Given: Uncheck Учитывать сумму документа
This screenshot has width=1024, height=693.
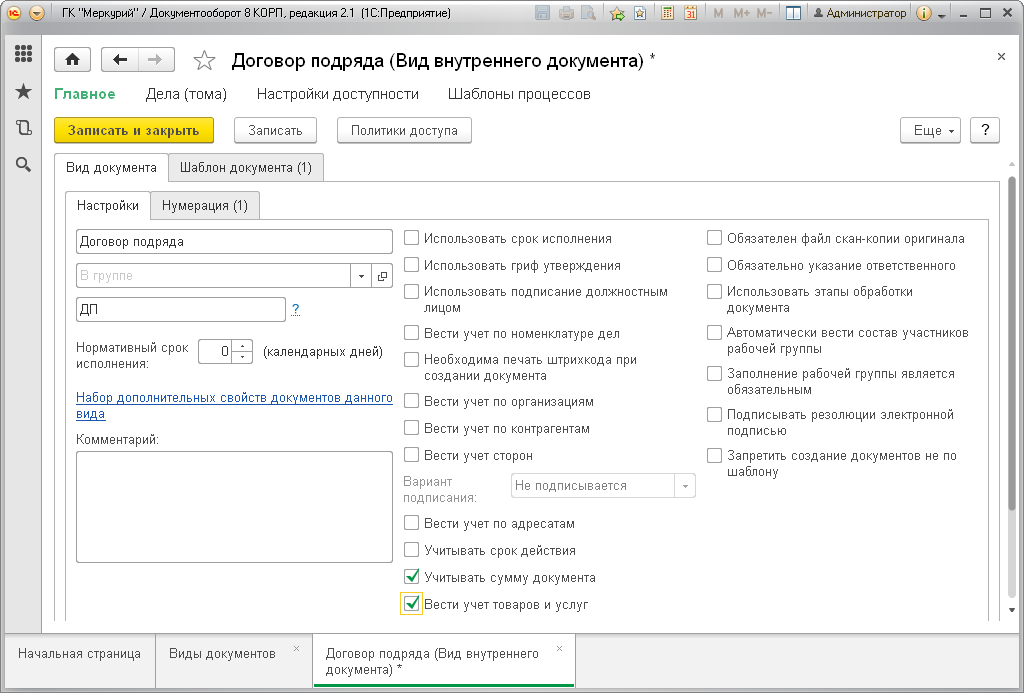Looking at the screenshot, I should tap(411, 577).
